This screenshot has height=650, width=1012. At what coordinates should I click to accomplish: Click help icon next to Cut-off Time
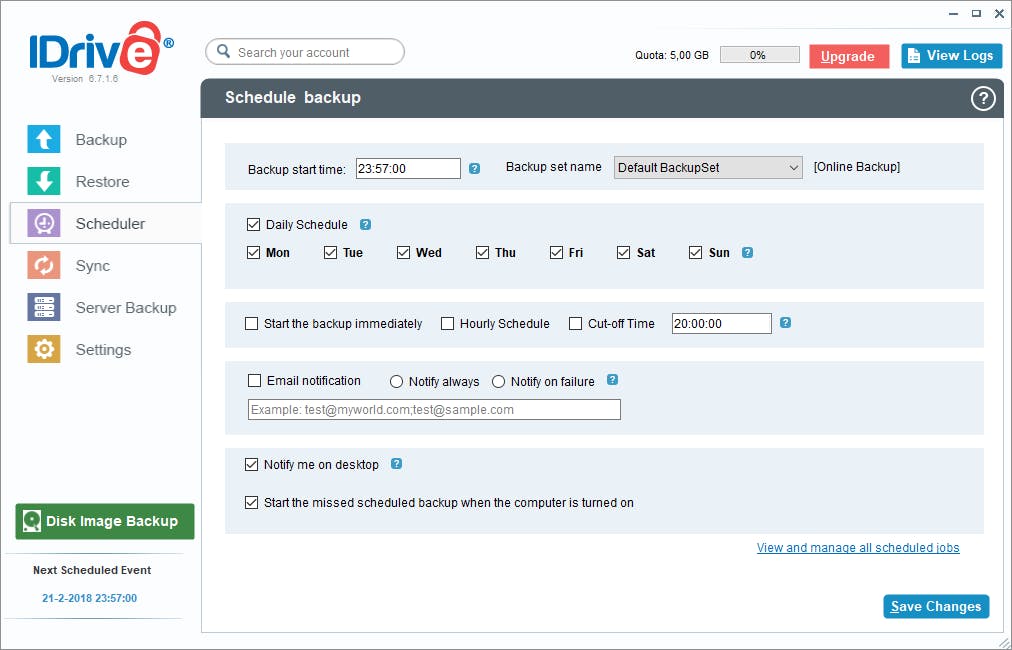pyautogui.click(x=786, y=323)
